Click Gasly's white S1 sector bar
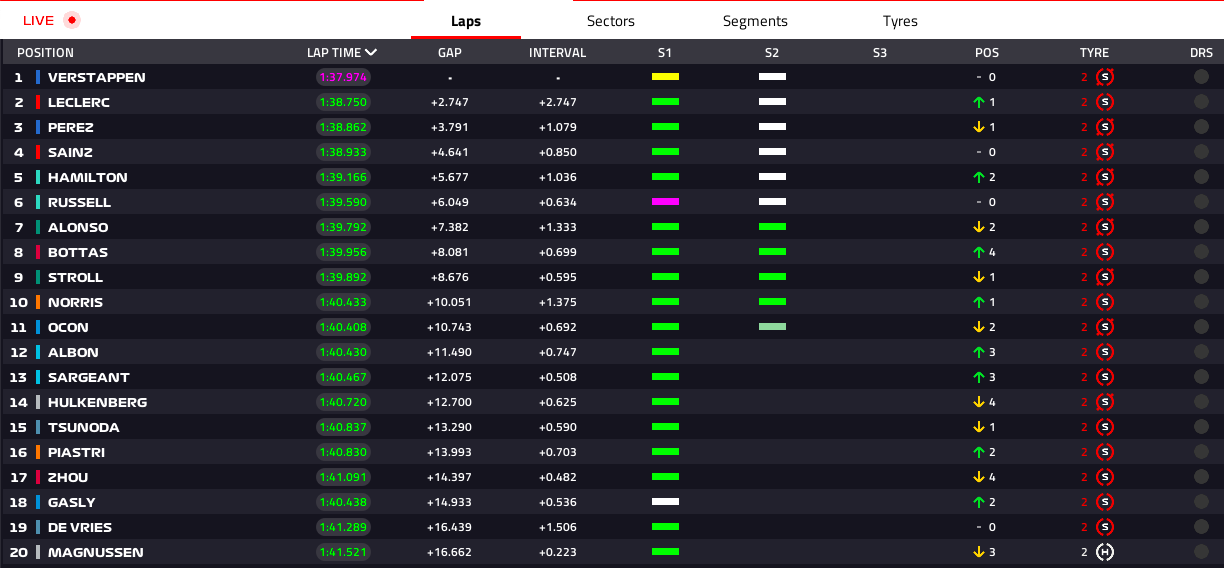The image size is (1224, 568). 665,502
